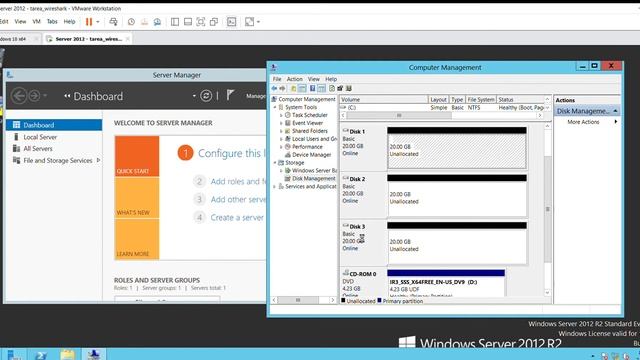
Task: Open the File menu in Computer Management
Action: (277, 79)
